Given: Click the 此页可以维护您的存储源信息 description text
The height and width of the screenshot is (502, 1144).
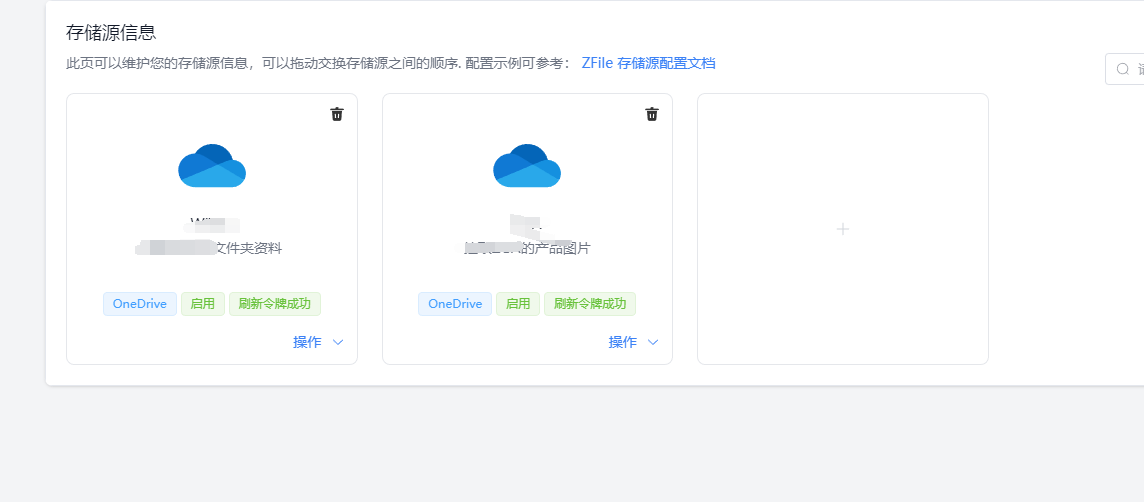Looking at the screenshot, I should (319, 63).
